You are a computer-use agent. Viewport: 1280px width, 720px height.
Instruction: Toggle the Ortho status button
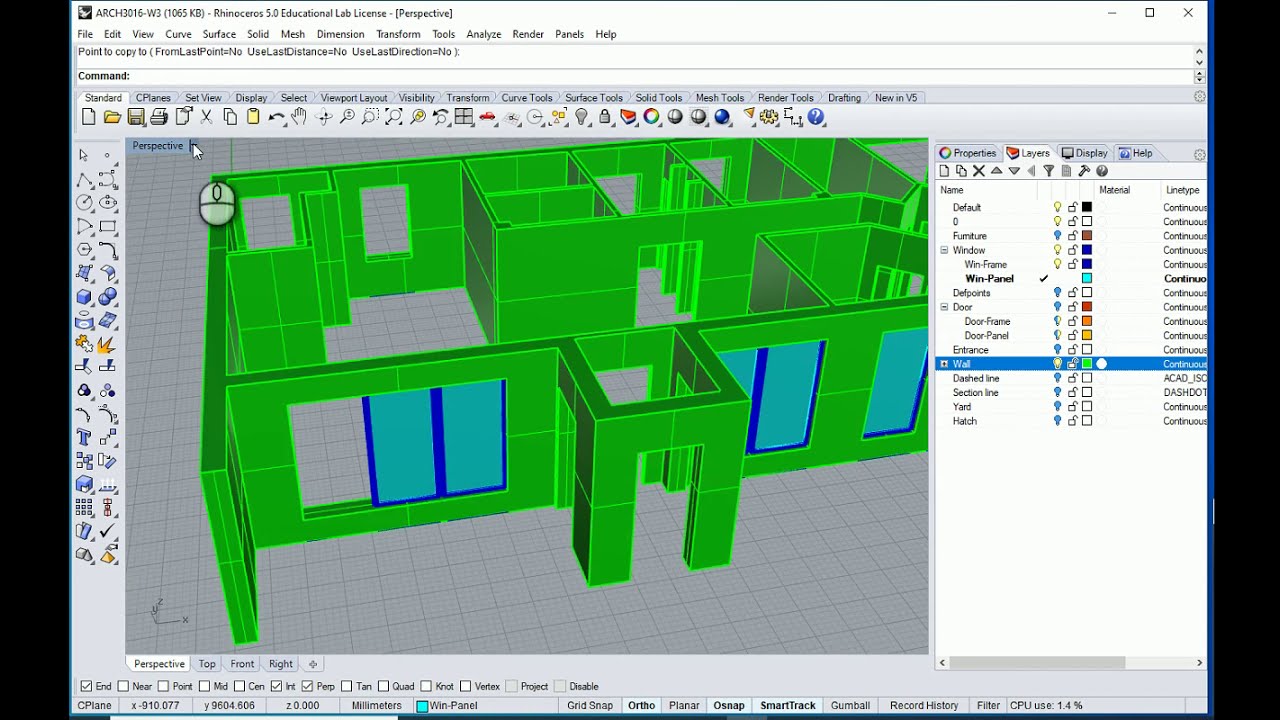[641, 706]
